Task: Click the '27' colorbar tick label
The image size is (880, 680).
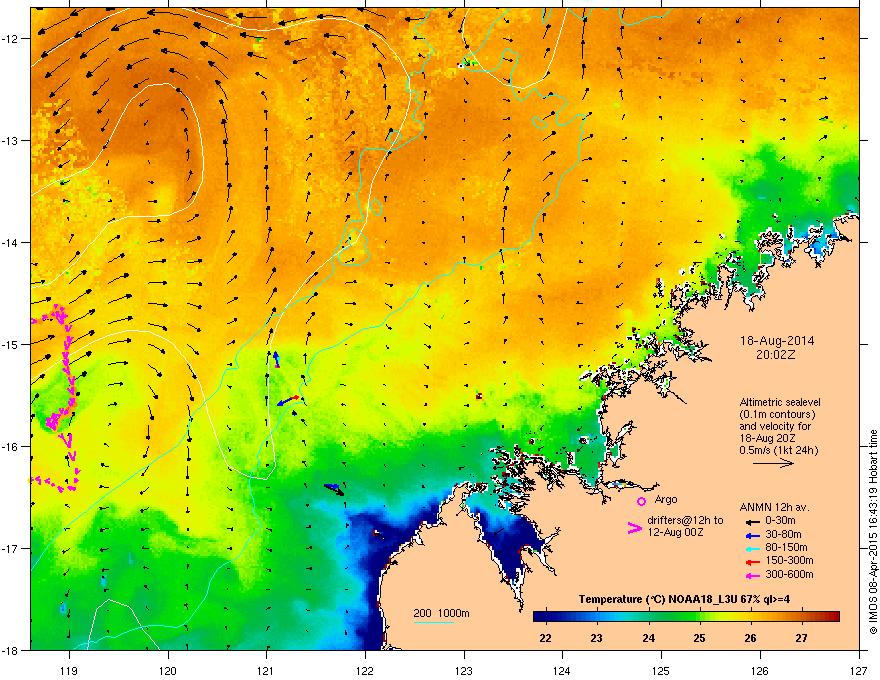Action: coord(801,638)
